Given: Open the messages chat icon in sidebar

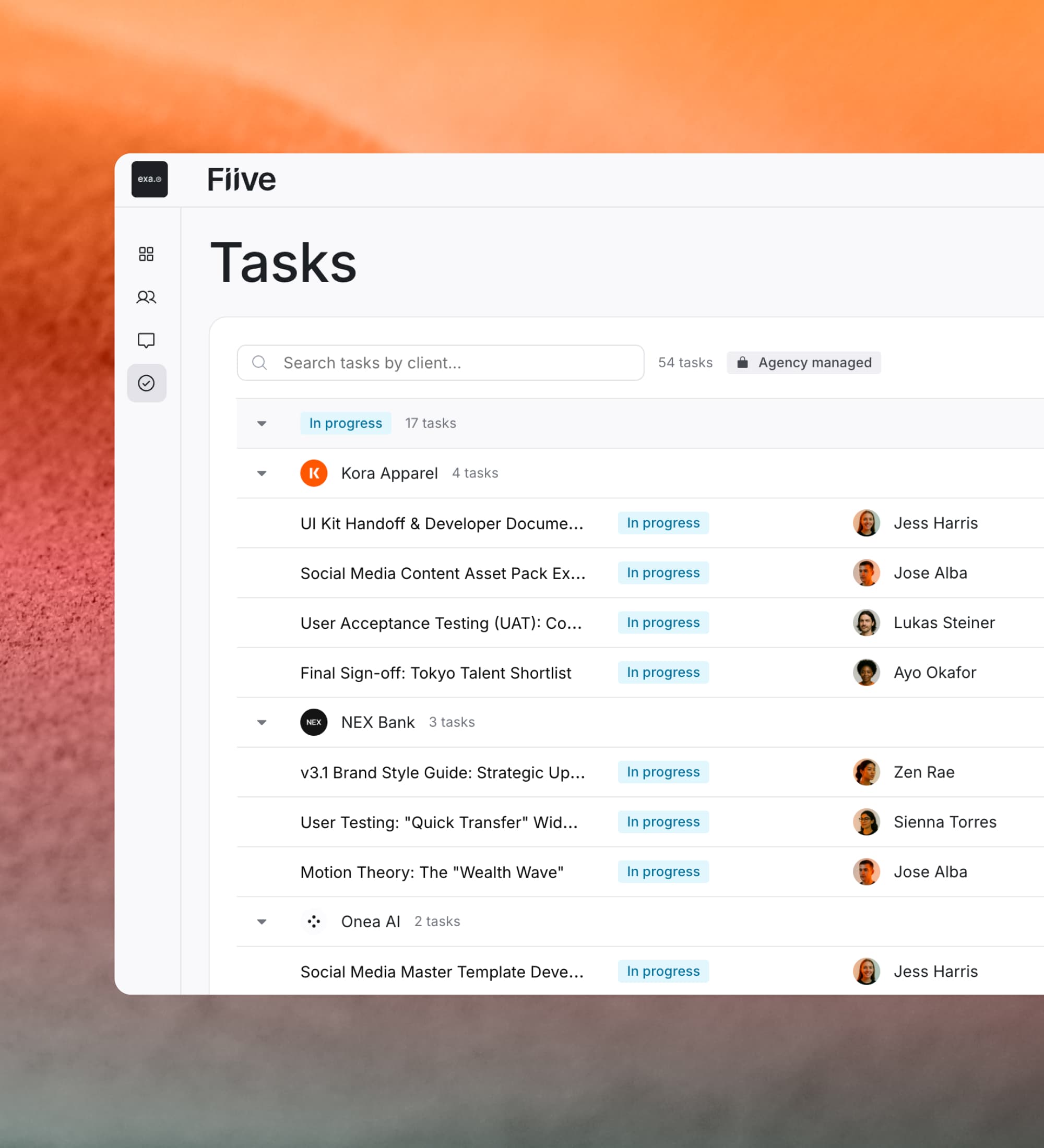Looking at the screenshot, I should coord(146,340).
